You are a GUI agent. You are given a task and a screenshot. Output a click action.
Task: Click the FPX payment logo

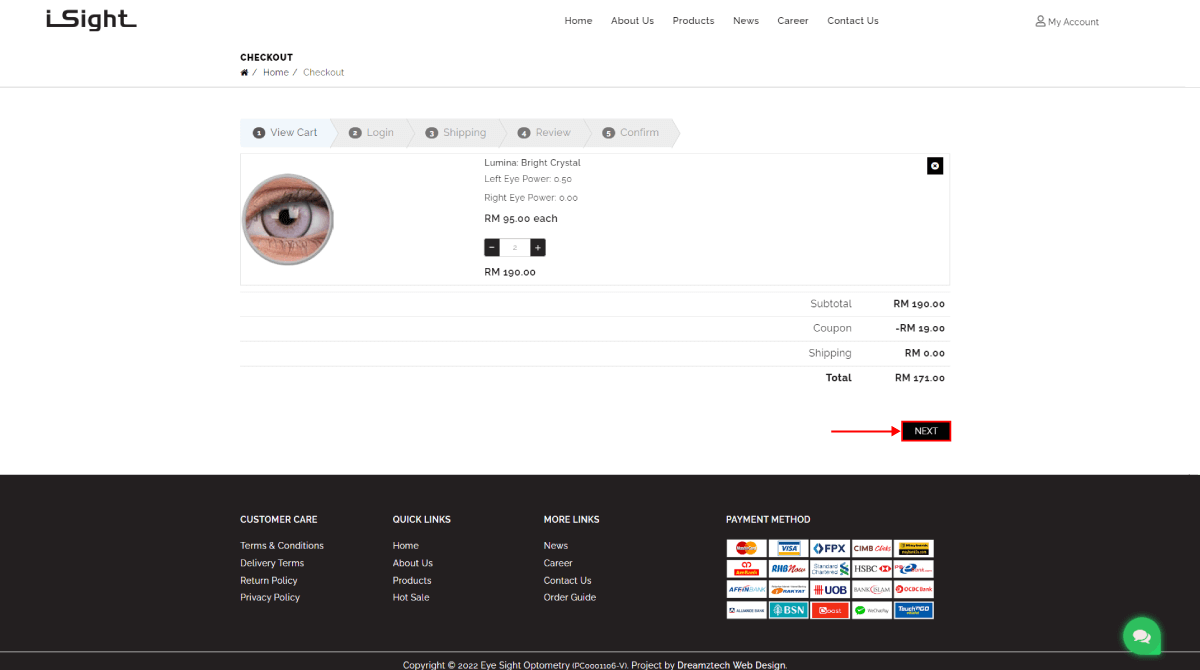point(830,548)
